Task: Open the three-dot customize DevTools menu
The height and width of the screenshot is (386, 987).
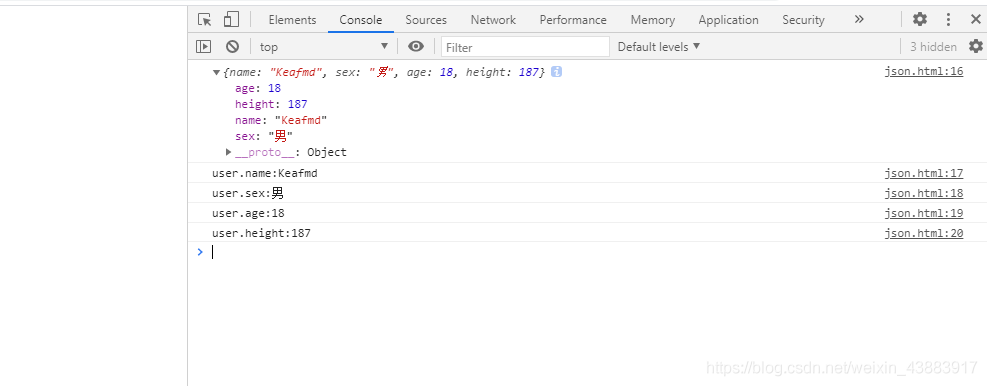Action: click(x=949, y=20)
